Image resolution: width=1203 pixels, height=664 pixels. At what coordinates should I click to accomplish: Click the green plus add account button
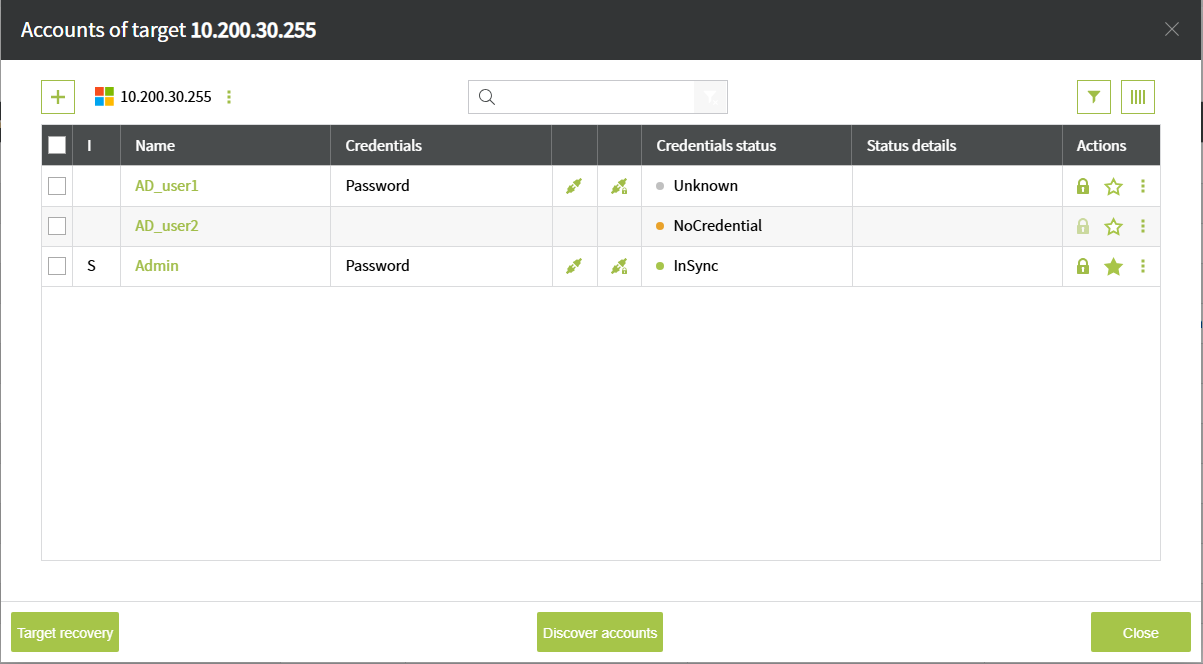pyautogui.click(x=58, y=97)
